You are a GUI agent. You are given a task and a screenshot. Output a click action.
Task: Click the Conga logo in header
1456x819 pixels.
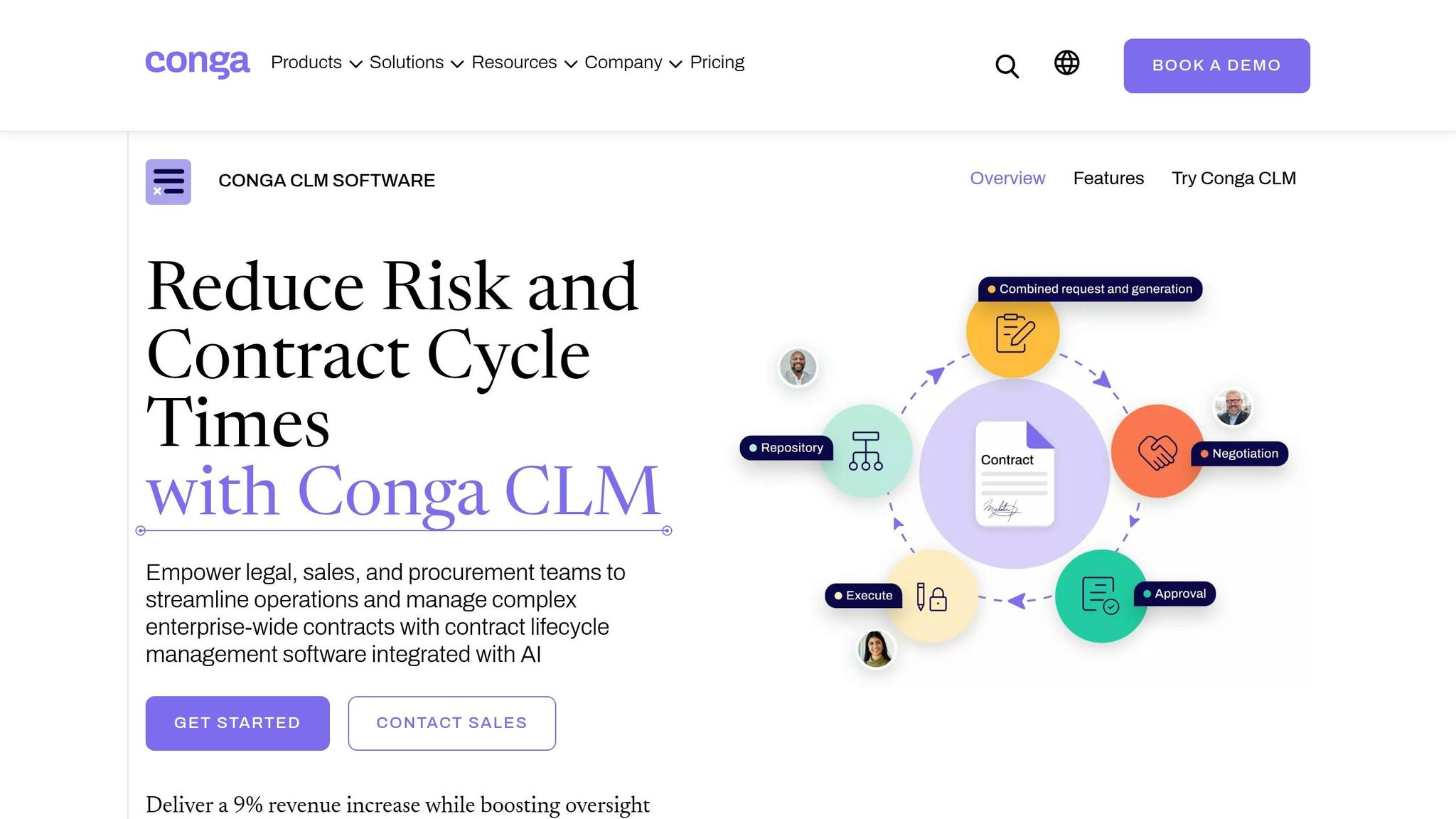pos(198,63)
